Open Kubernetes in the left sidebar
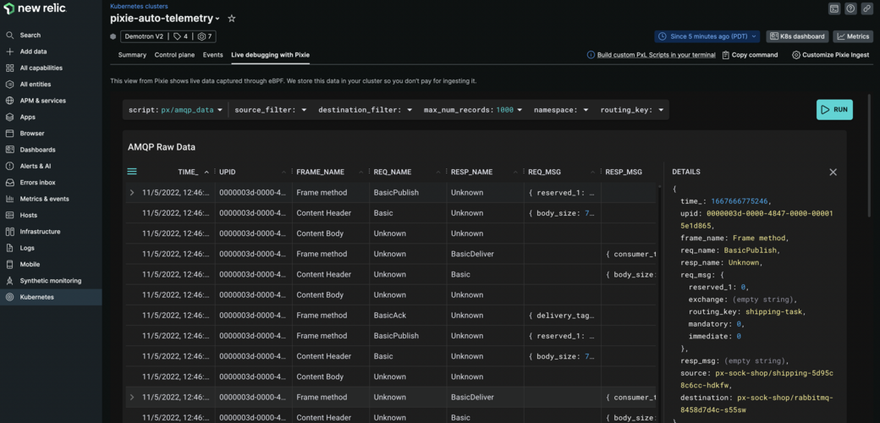The width and height of the screenshot is (880, 423). [x=37, y=297]
